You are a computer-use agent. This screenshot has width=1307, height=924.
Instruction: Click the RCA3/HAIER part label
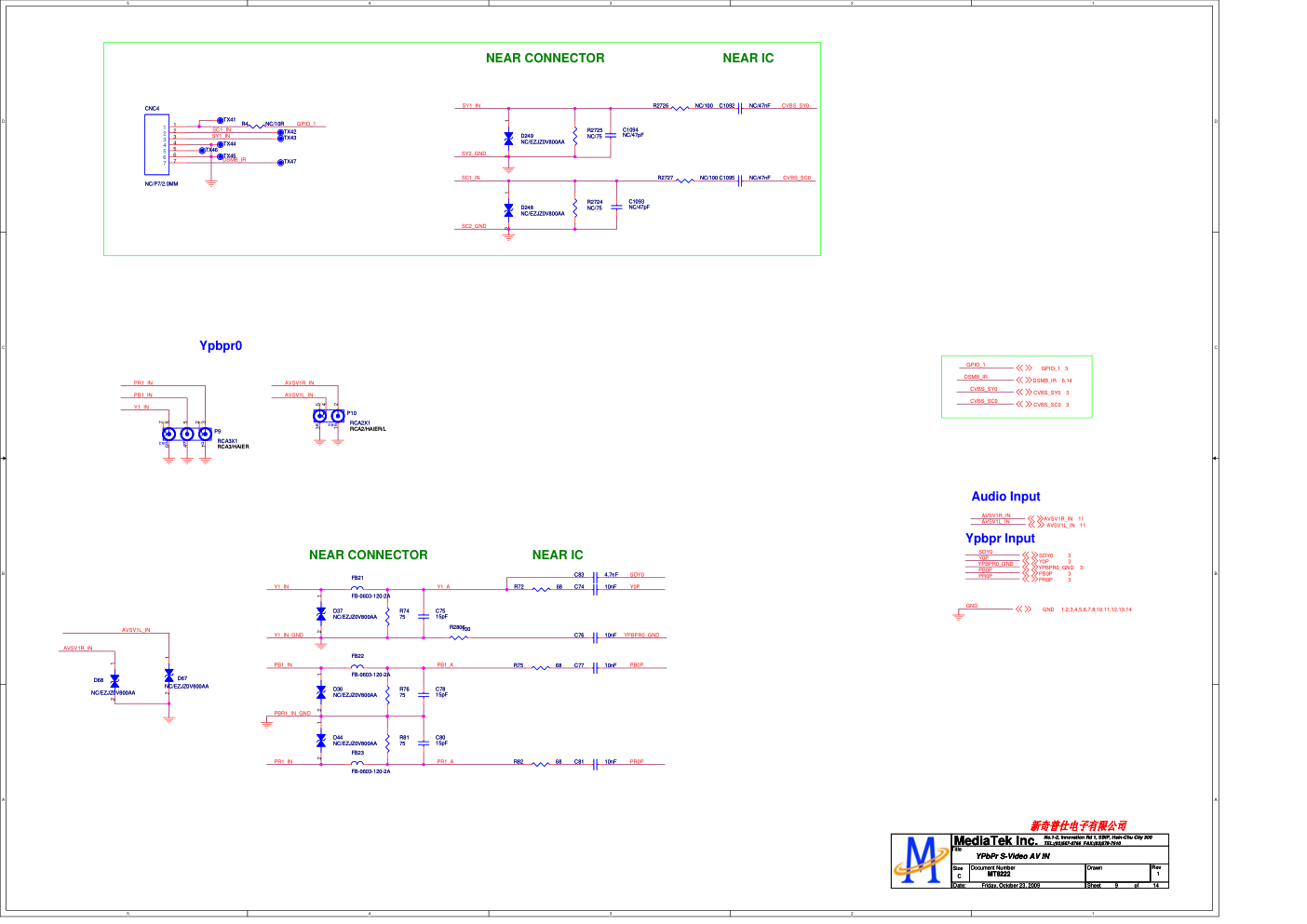(234, 447)
